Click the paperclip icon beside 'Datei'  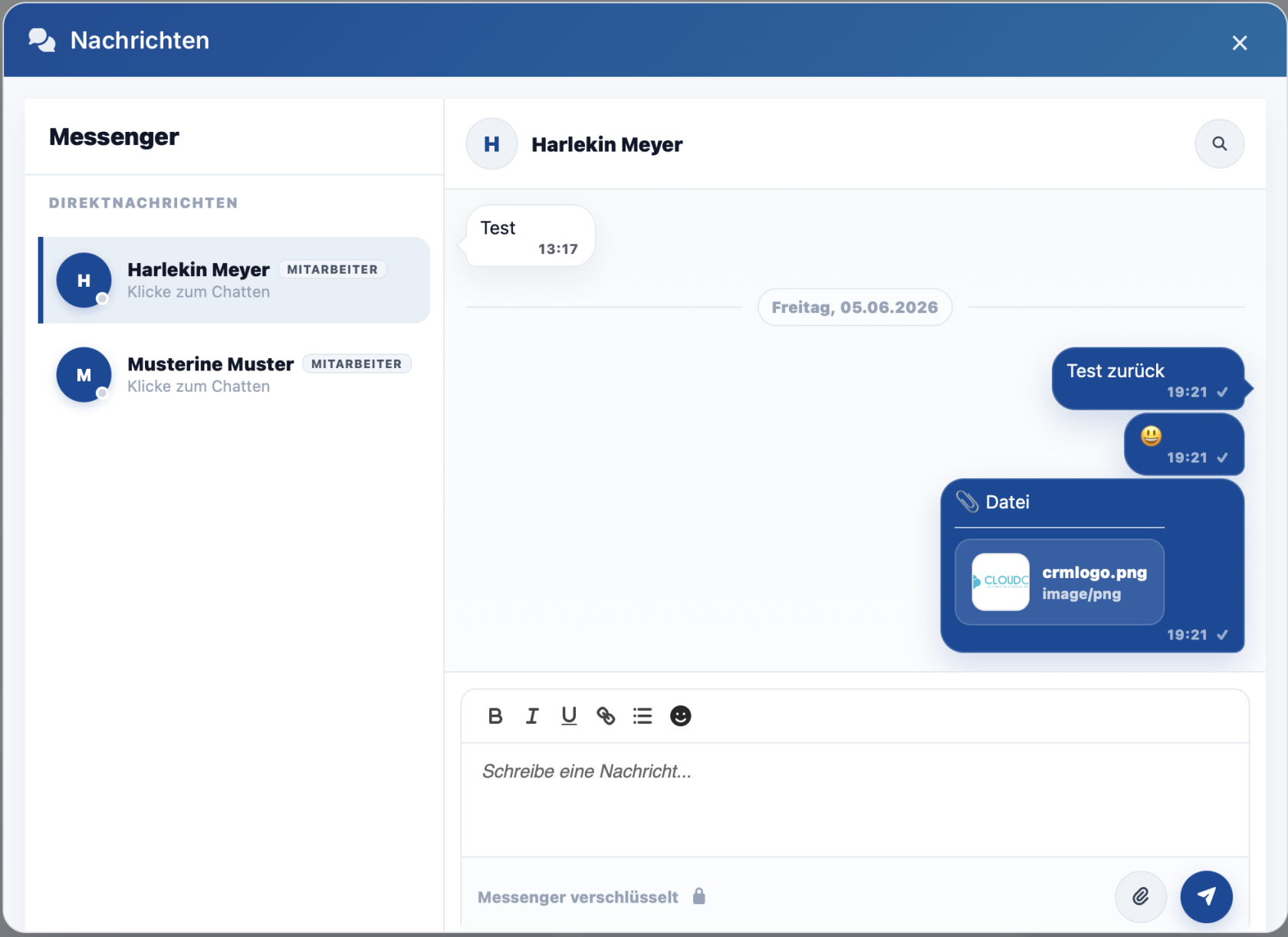968,502
